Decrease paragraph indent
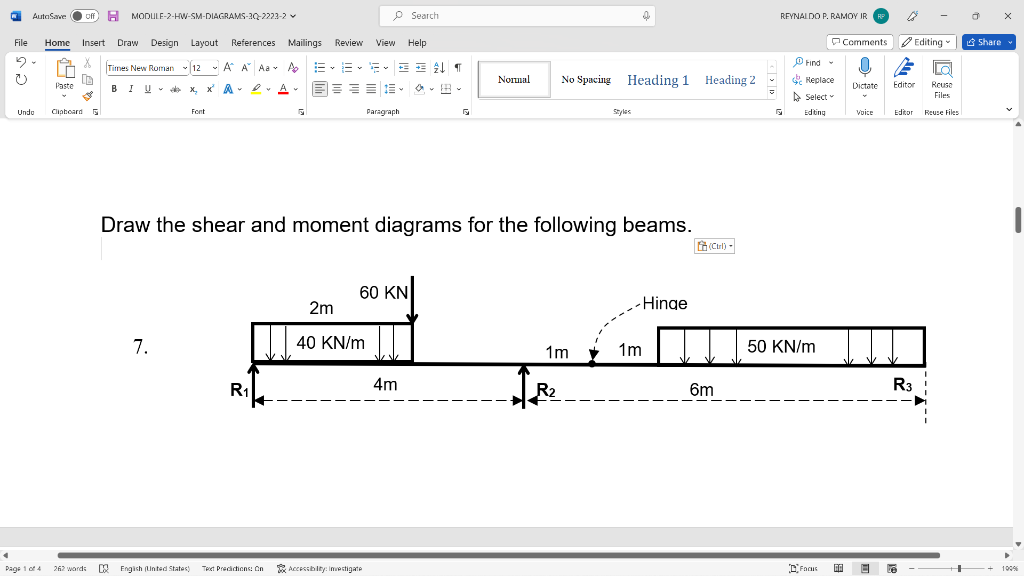1024x576 pixels. point(404,67)
